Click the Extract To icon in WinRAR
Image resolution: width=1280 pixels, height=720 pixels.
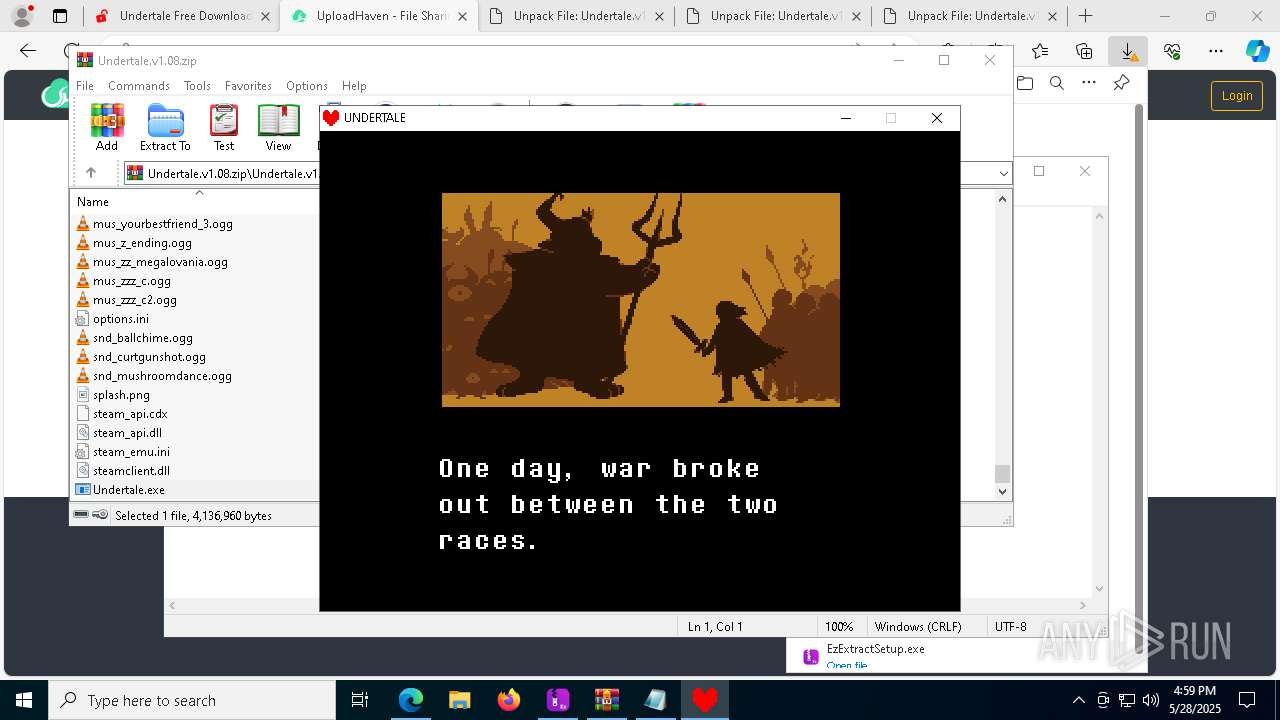(x=165, y=127)
